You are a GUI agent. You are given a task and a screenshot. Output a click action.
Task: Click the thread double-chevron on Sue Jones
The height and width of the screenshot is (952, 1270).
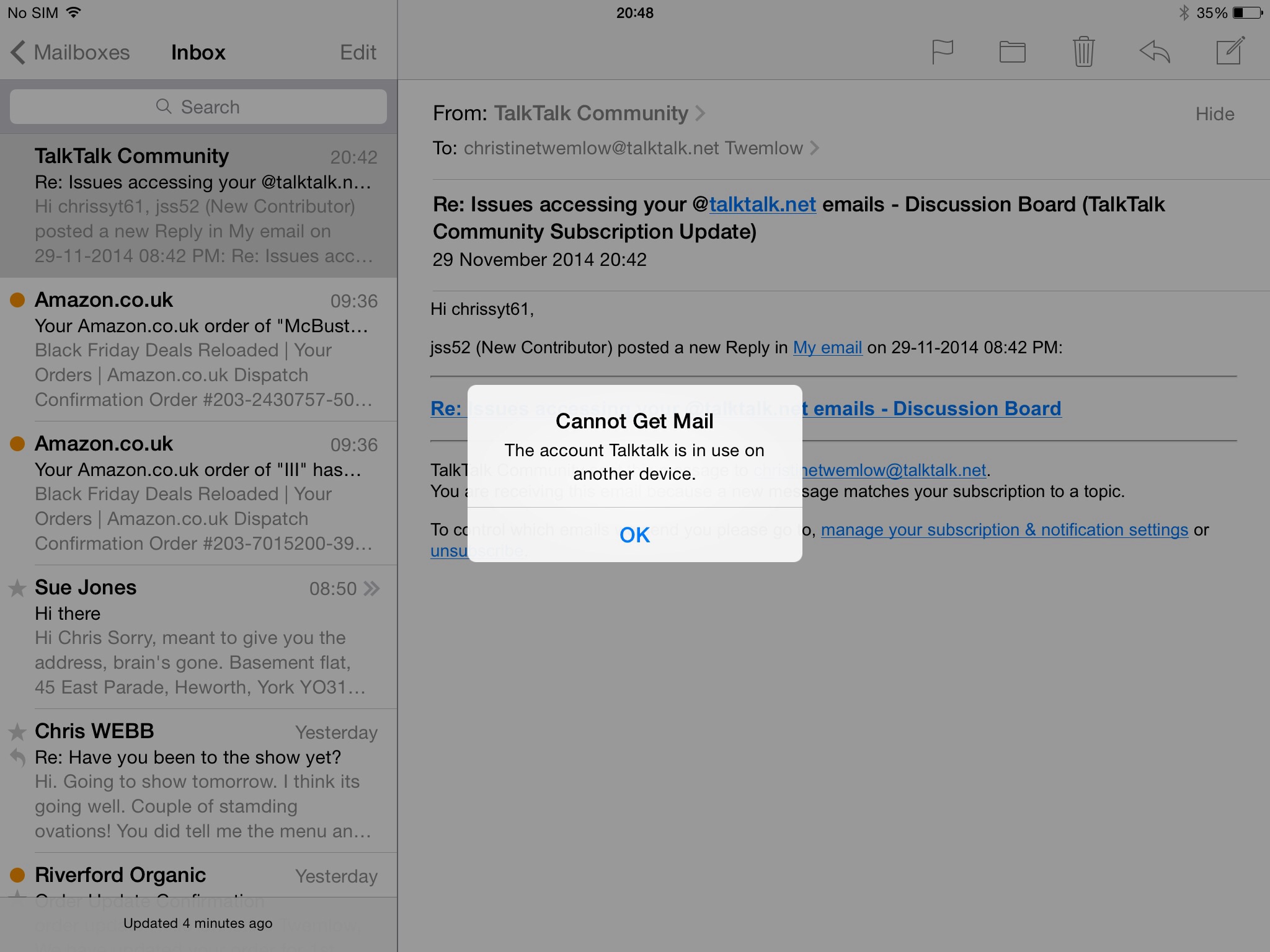[371, 588]
